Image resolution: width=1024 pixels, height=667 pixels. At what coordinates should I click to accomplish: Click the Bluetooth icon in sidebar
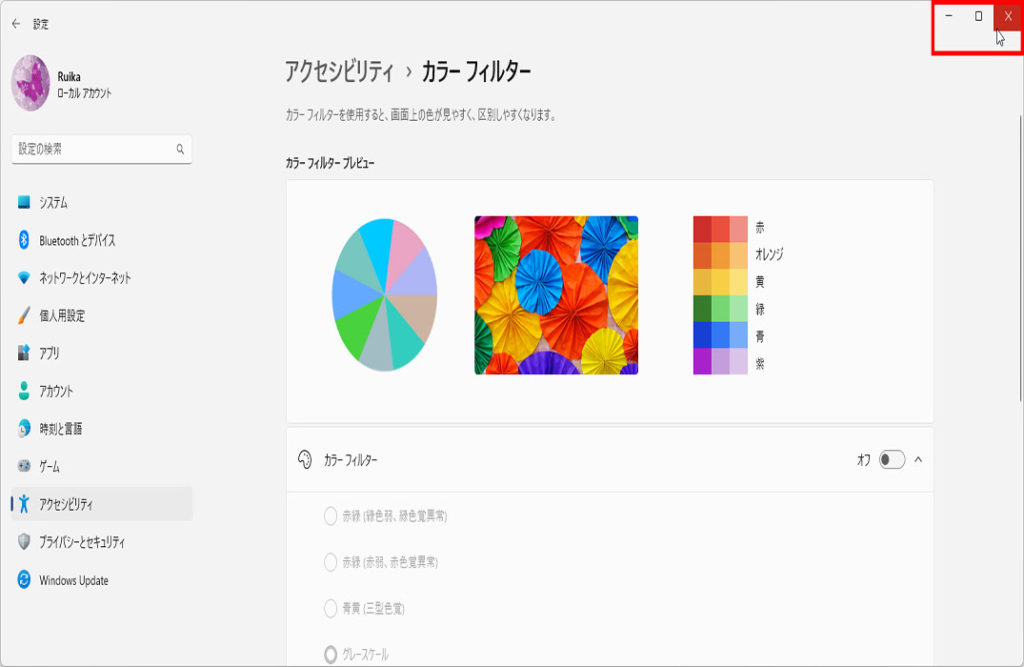click(x=25, y=240)
